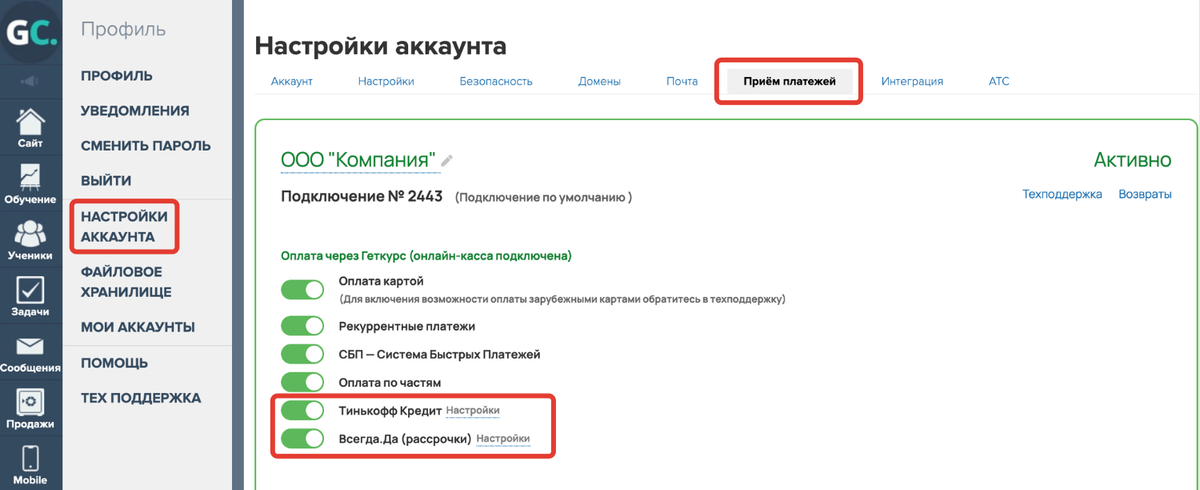Open Настройки link for Всегда.Да
Screen dimensions: 1200x490
click(x=503, y=439)
